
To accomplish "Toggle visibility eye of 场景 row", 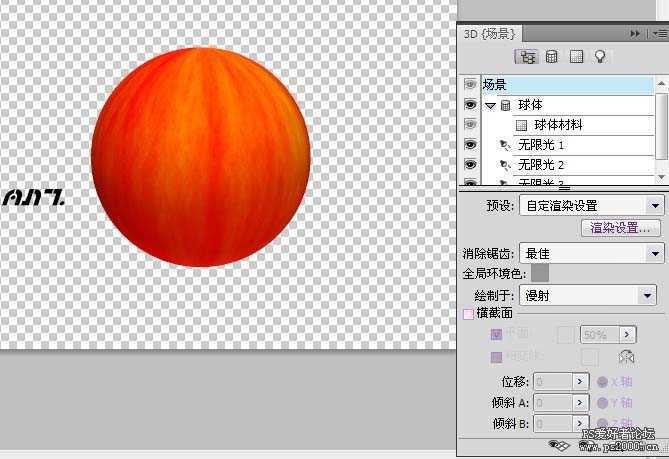I will point(470,84).
